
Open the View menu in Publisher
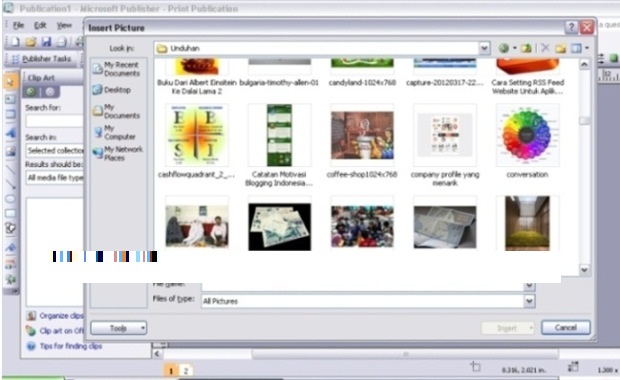64,26
